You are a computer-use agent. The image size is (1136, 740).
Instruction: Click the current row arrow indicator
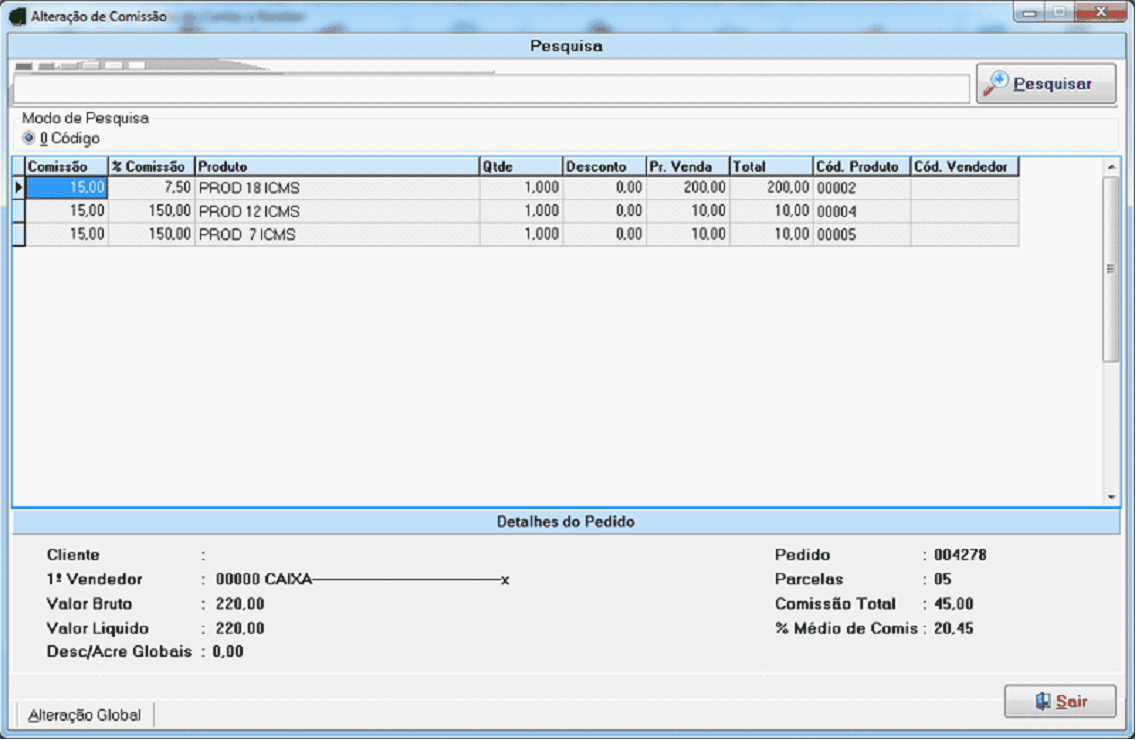pos(18,187)
